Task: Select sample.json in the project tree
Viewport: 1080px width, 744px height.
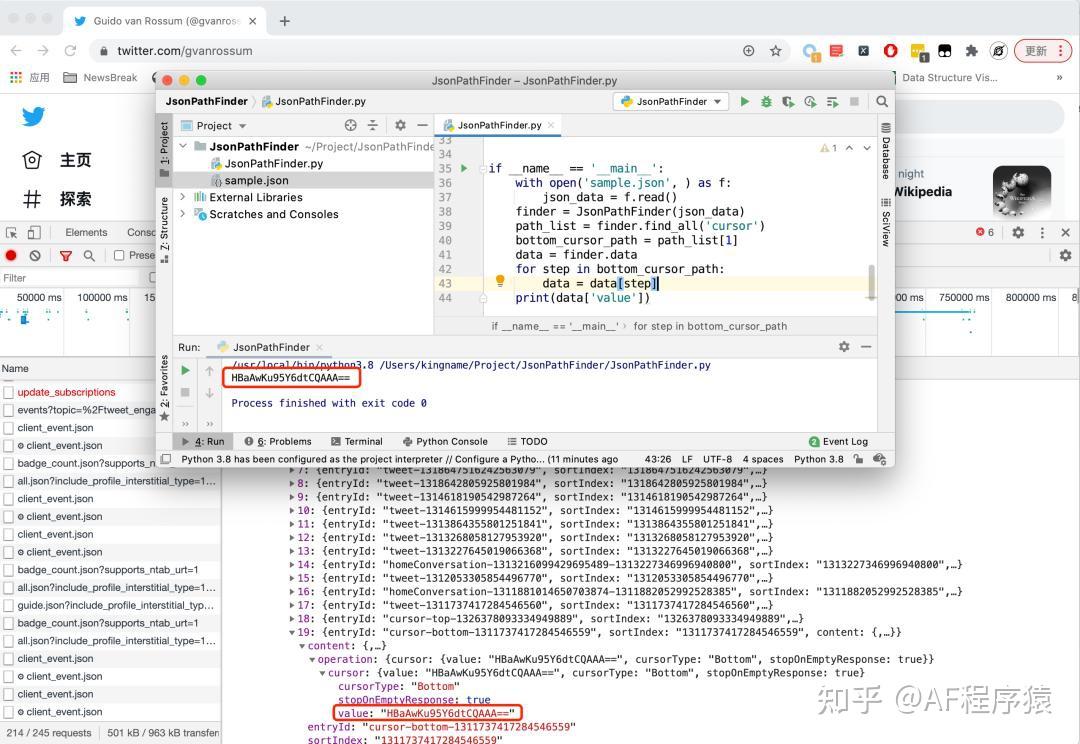Action: pyautogui.click(x=256, y=180)
